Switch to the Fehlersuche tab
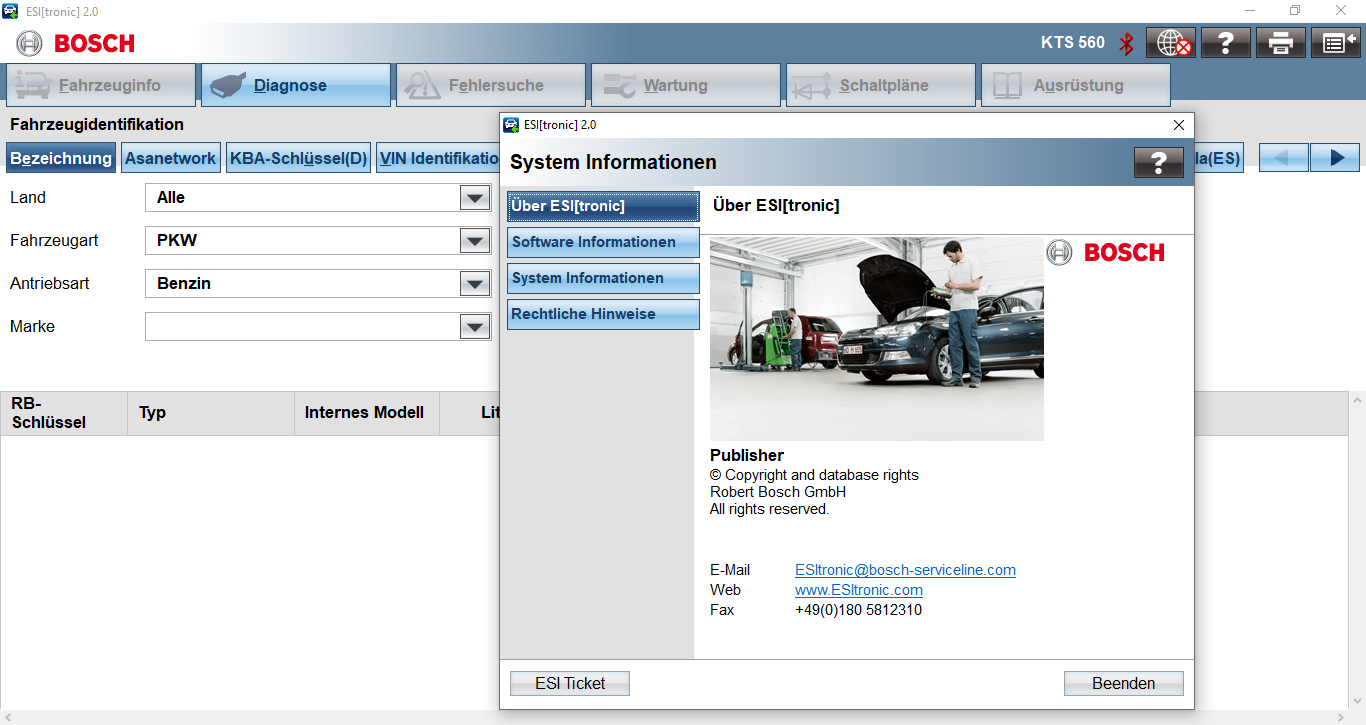 [x=490, y=86]
